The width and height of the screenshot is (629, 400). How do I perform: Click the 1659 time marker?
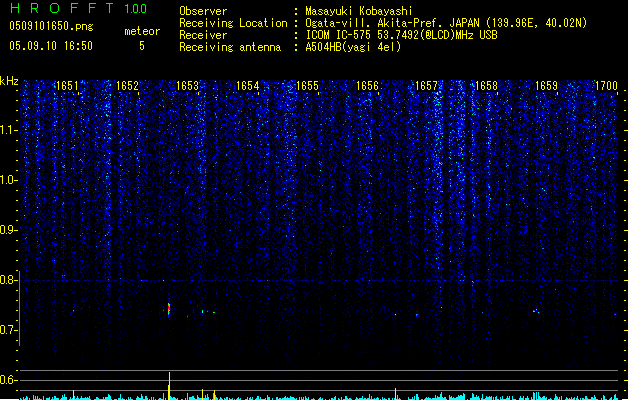[x=546, y=86]
